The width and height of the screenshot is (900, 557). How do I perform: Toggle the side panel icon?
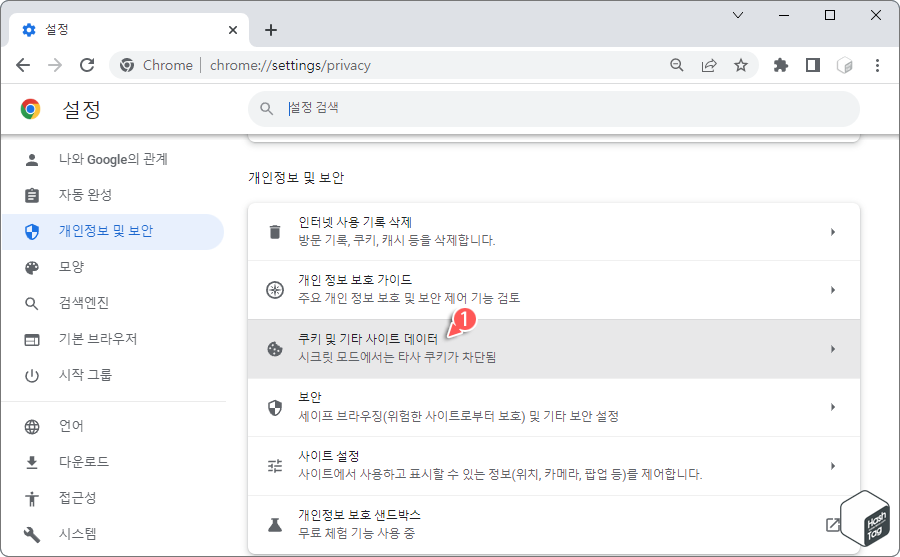coord(813,65)
